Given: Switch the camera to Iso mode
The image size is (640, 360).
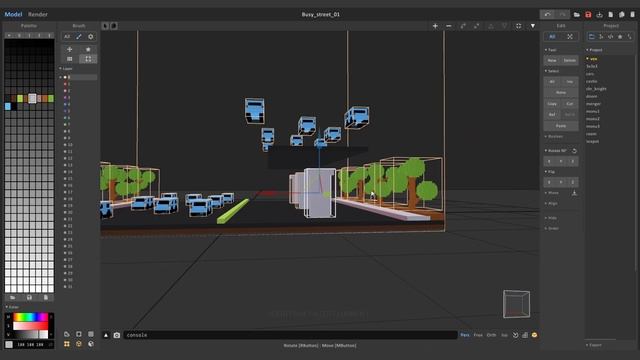Looking at the screenshot, I should pos(504,335).
